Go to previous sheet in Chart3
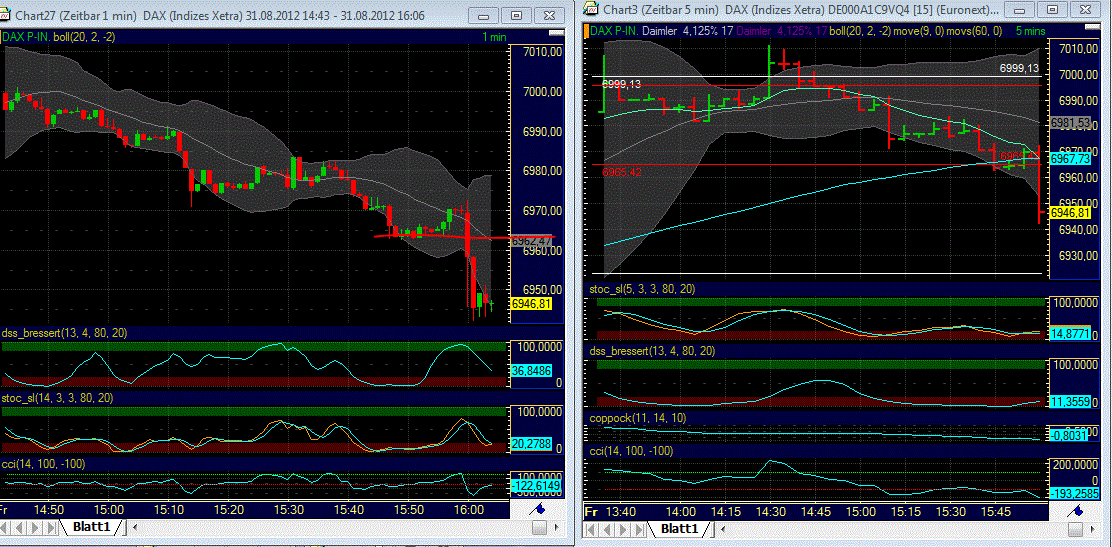1112x547 pixels. [604, 529]
